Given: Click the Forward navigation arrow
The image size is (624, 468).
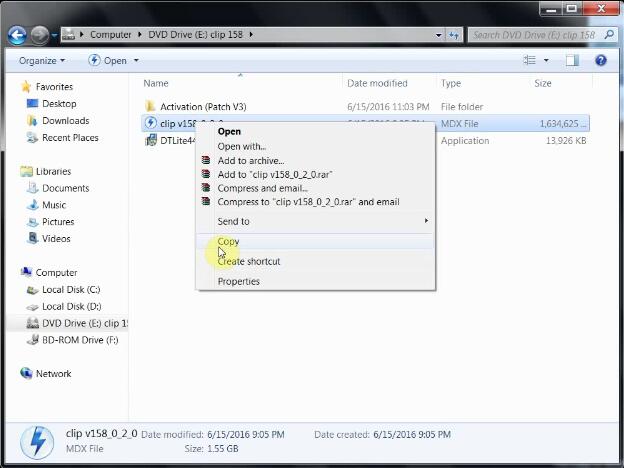Looking at the screenshot, I should [x=40, y=35].
